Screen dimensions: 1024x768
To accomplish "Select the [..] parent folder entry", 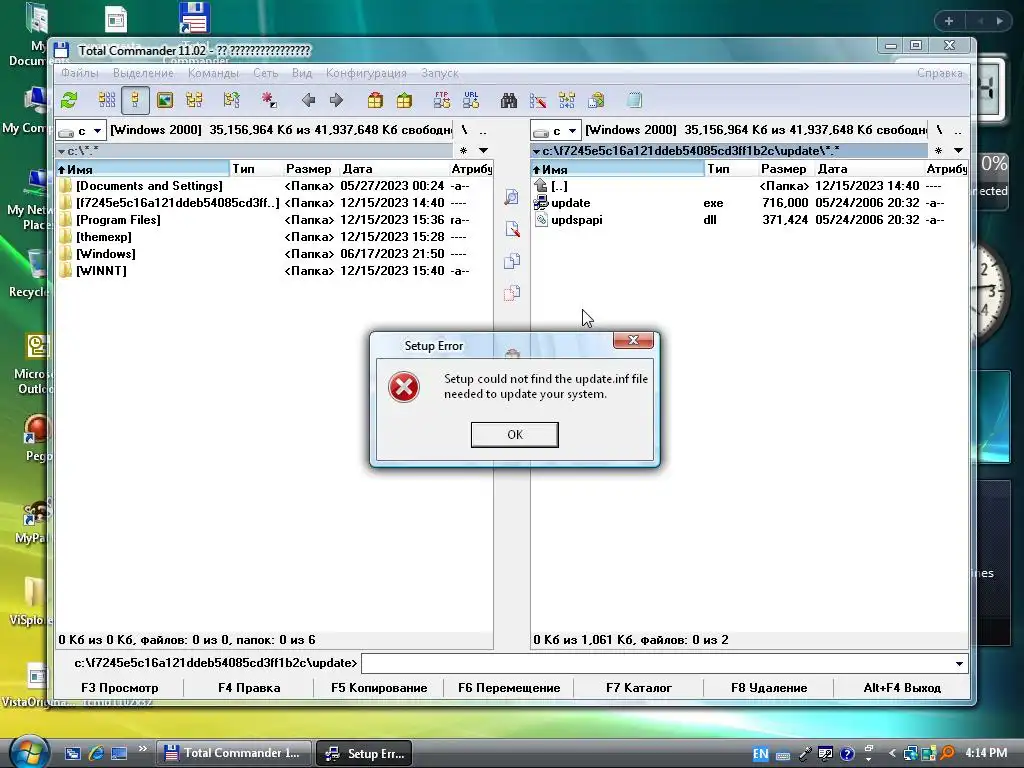I will click(749, 186).
